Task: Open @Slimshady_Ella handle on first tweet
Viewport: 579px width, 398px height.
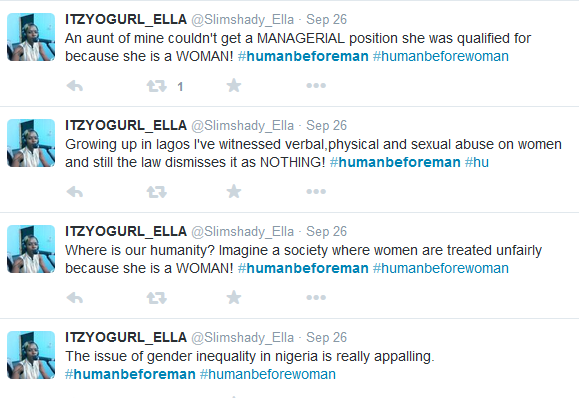Action: point(243,20)
